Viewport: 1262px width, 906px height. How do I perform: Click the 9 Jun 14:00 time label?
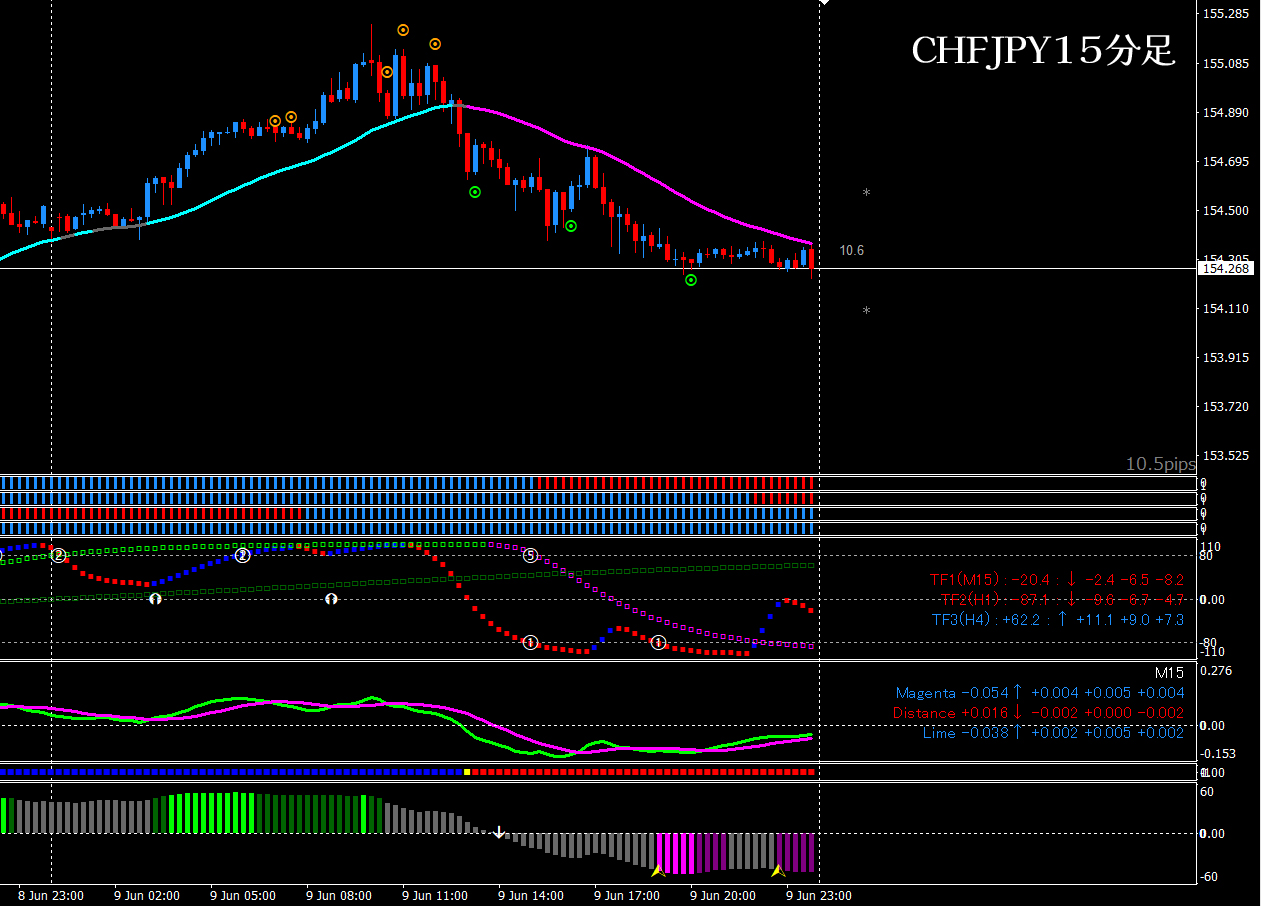[531, 895]
